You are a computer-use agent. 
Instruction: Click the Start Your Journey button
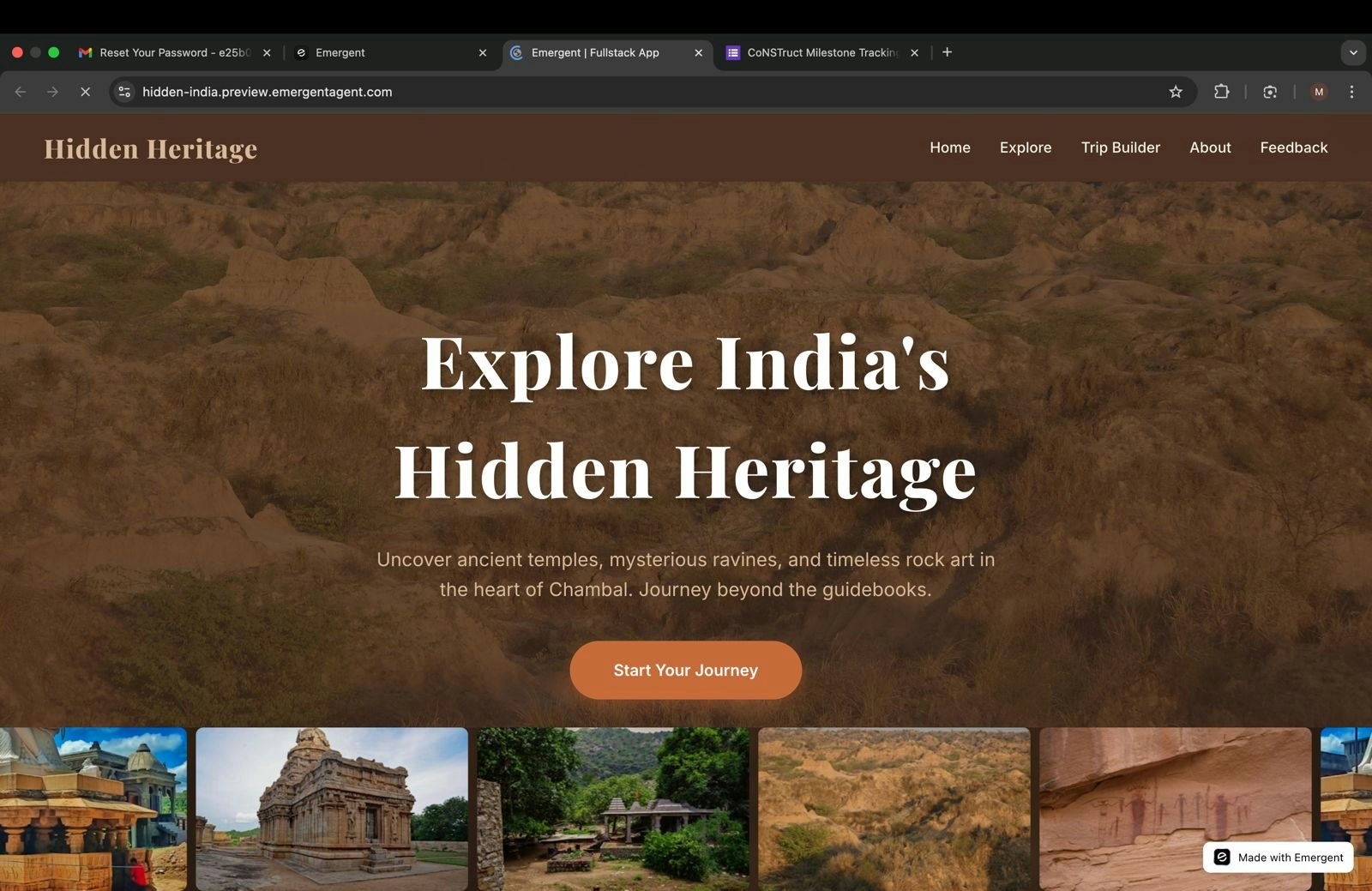click(x=685, y=670)
